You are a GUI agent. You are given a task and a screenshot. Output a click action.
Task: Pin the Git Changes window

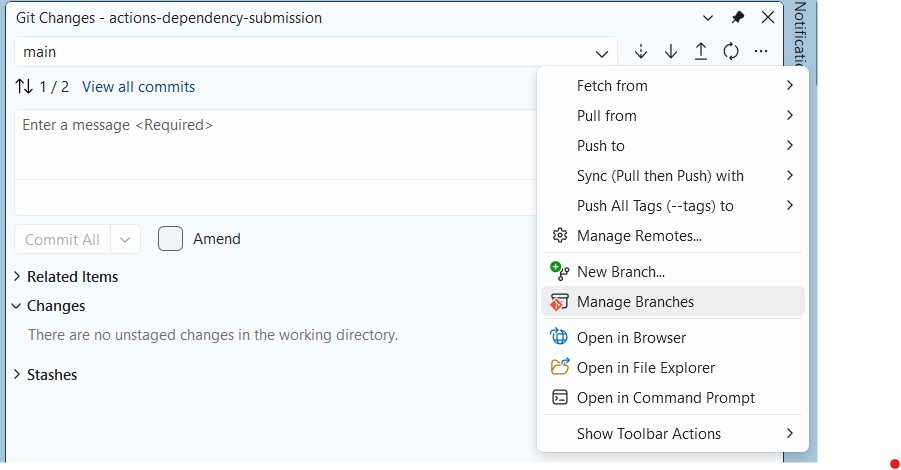pos(738,18)
